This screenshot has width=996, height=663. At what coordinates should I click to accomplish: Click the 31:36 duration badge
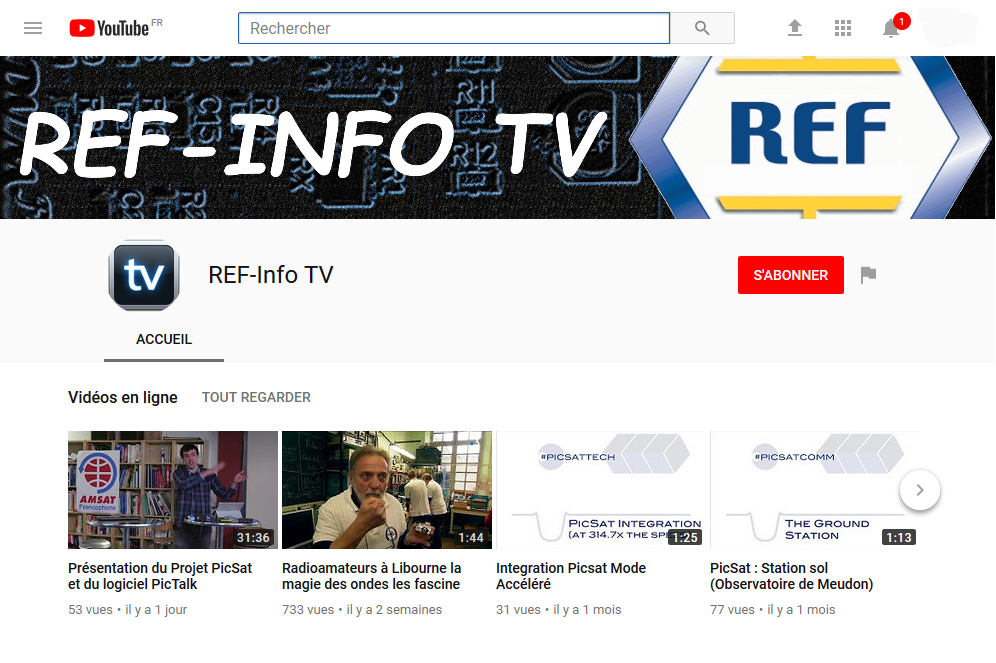[x=253, y=538]
